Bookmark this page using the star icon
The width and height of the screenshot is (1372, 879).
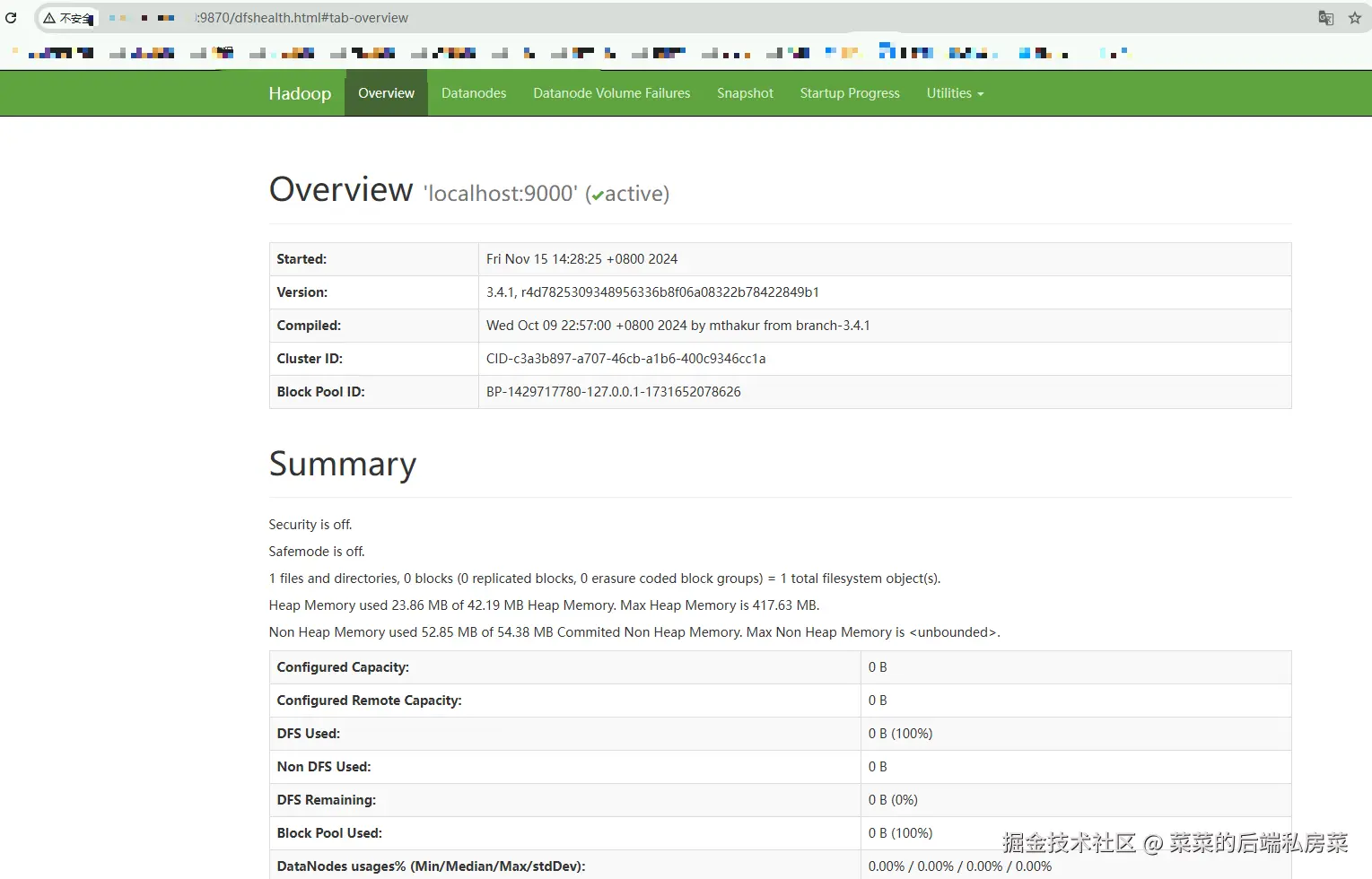tap(1355, 18)
